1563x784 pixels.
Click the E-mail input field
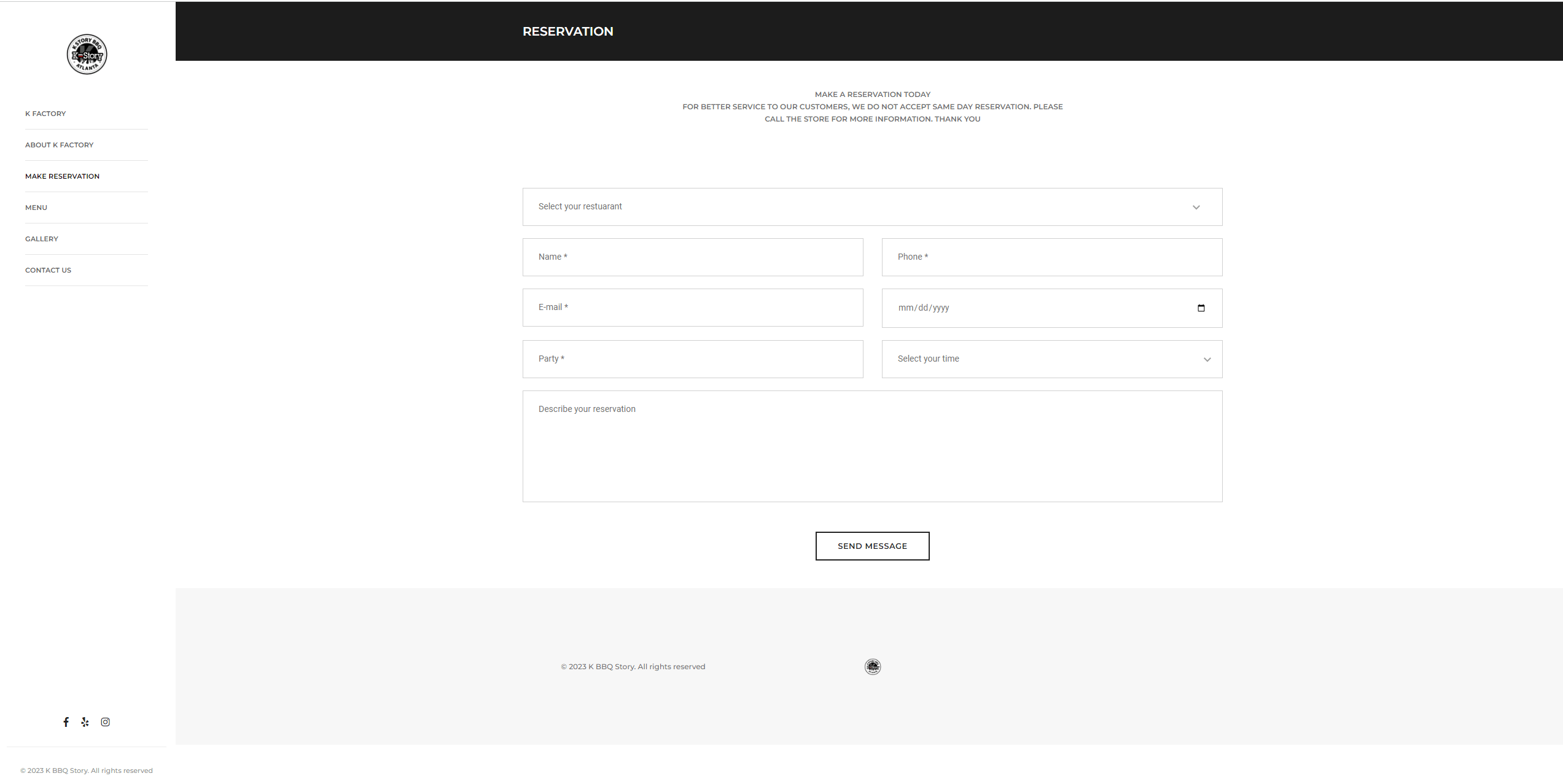693,308
